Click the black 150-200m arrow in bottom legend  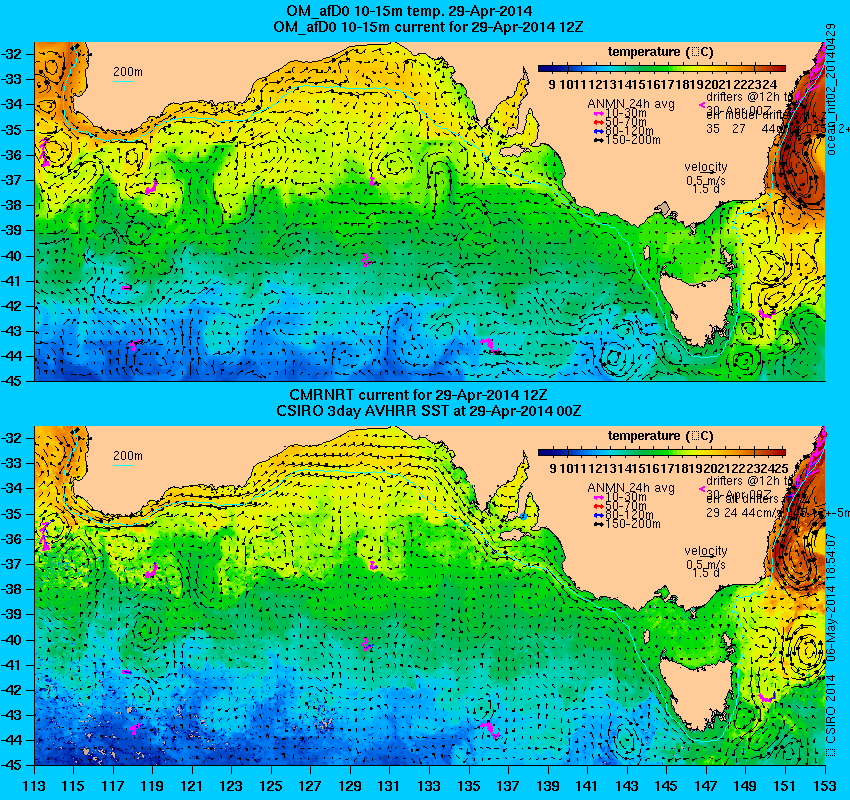click(x=599, y=524)
